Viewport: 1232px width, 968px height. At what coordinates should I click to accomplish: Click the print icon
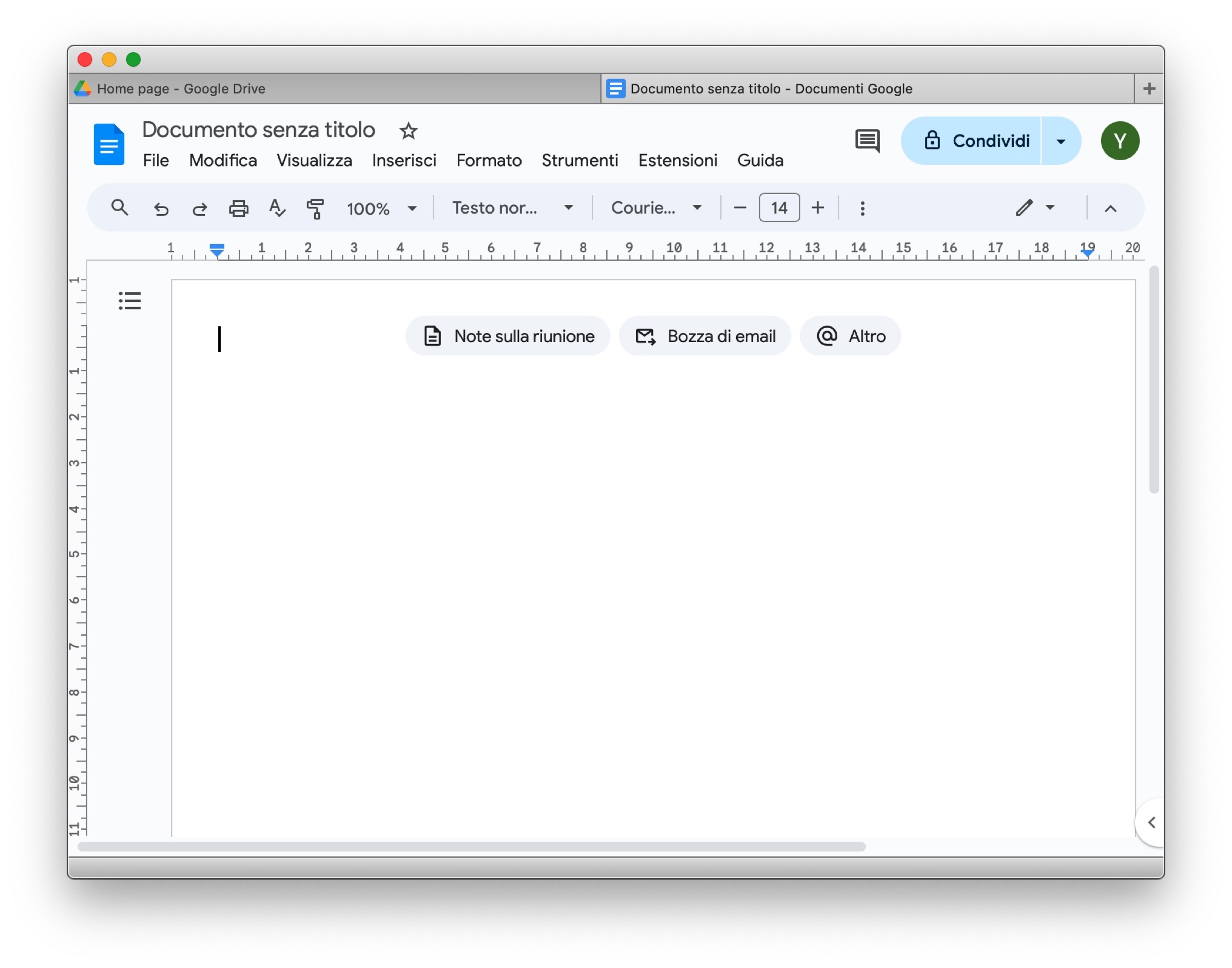[x=239, y=208]
